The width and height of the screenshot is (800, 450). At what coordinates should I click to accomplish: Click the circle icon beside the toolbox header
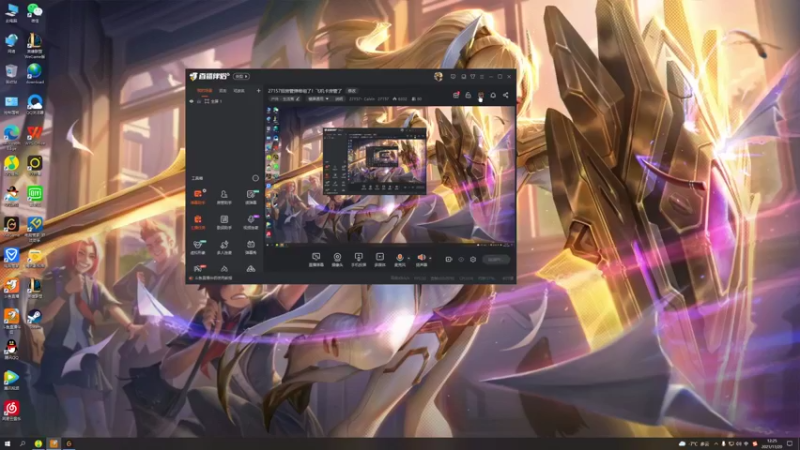click(255, 178)
